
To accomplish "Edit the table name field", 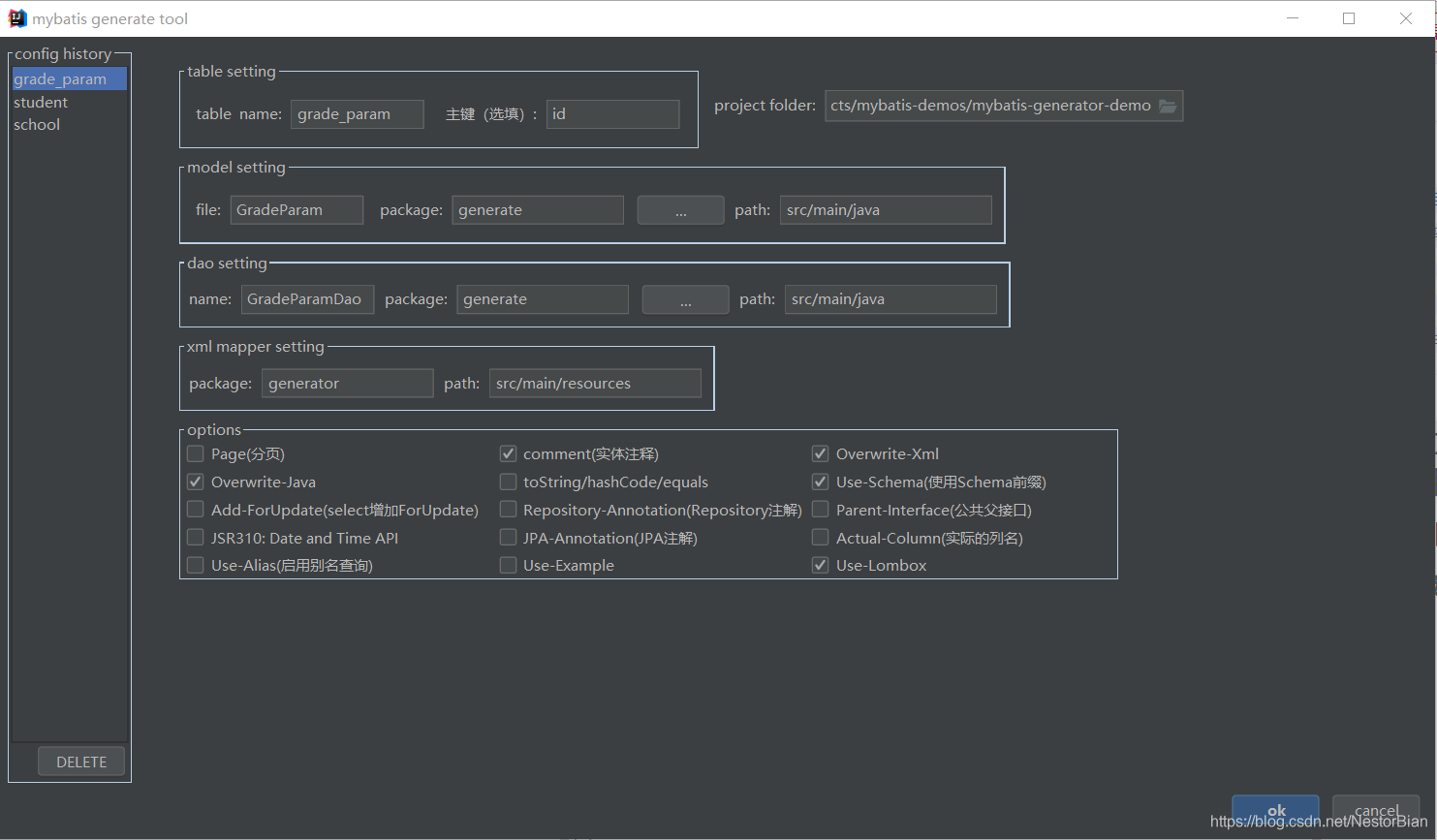I will 358,114.
